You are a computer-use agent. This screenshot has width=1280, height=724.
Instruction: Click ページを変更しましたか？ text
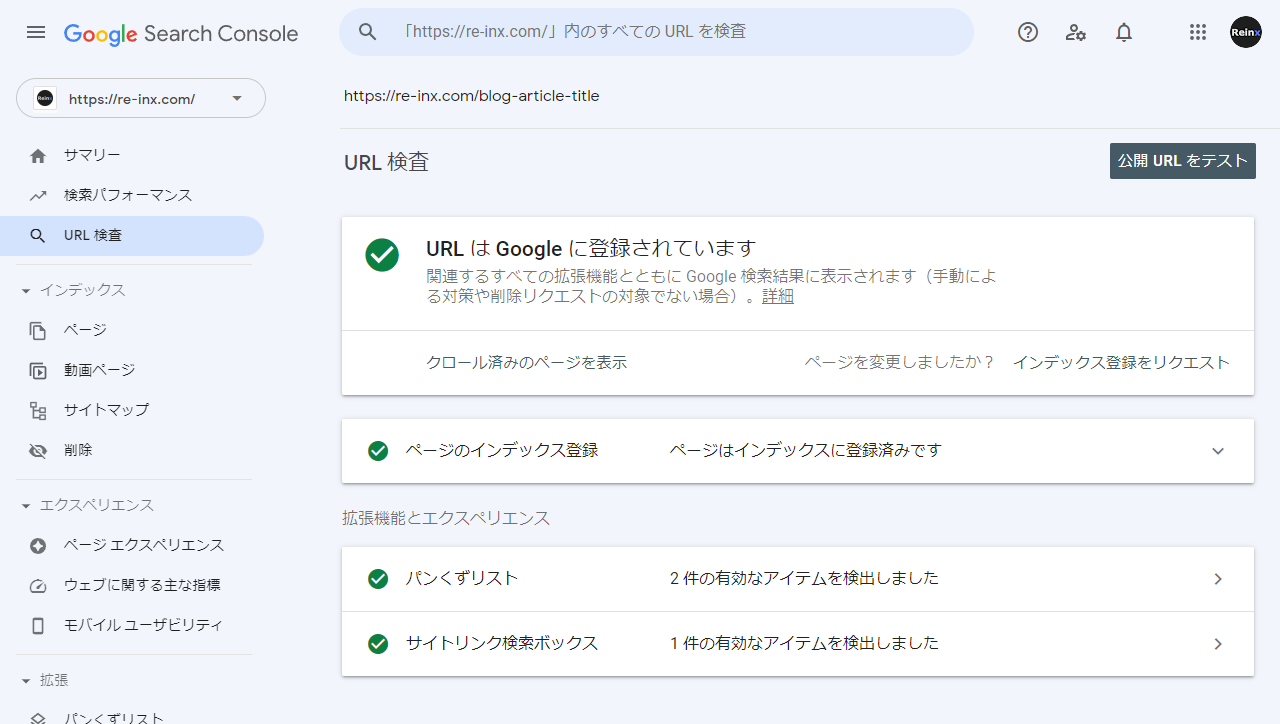pyautogui.click(x=900, y=363)
